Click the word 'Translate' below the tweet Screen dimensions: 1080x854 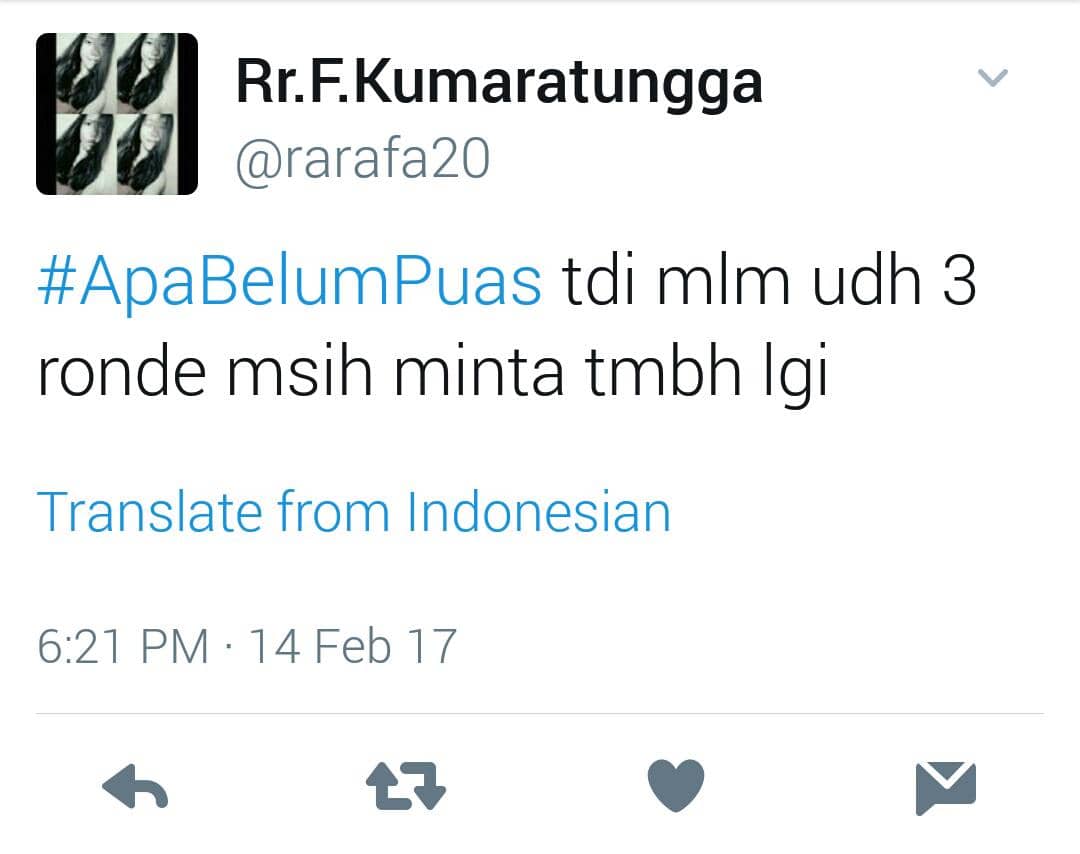click(x=149, y=512)
